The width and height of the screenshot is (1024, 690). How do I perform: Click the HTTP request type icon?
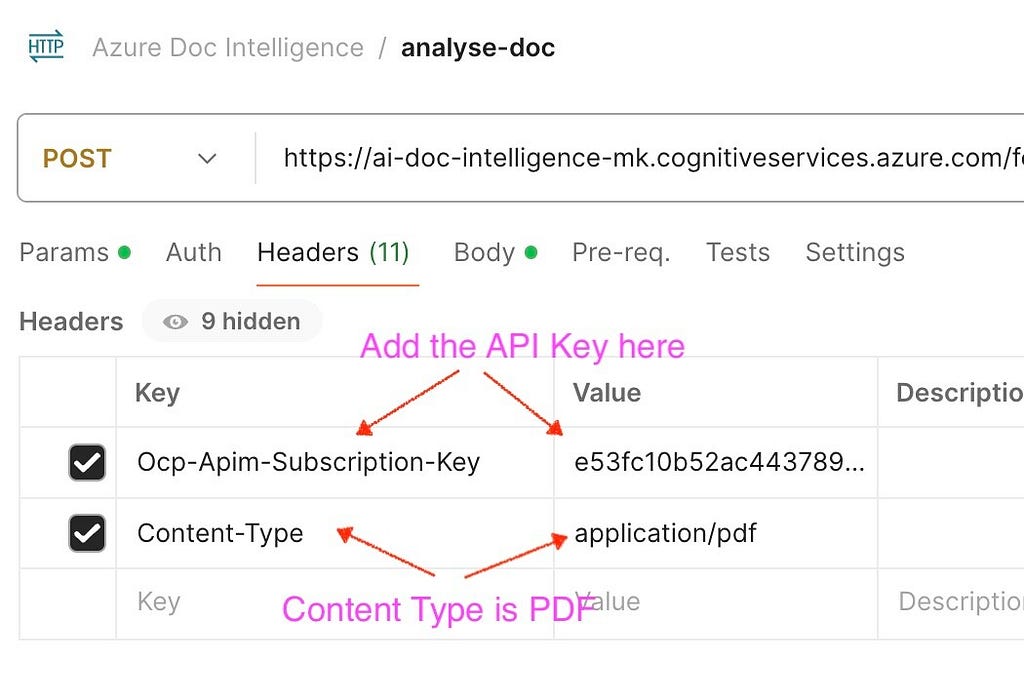click(46, 46)
